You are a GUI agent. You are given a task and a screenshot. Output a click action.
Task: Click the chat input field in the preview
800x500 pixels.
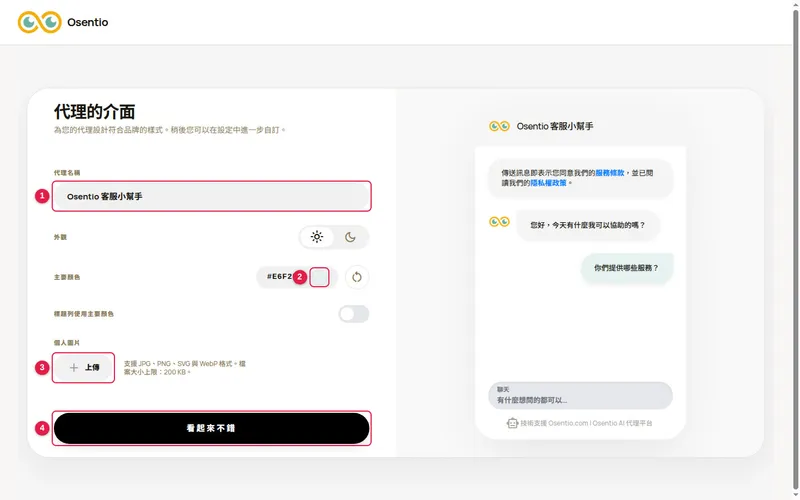580,395
